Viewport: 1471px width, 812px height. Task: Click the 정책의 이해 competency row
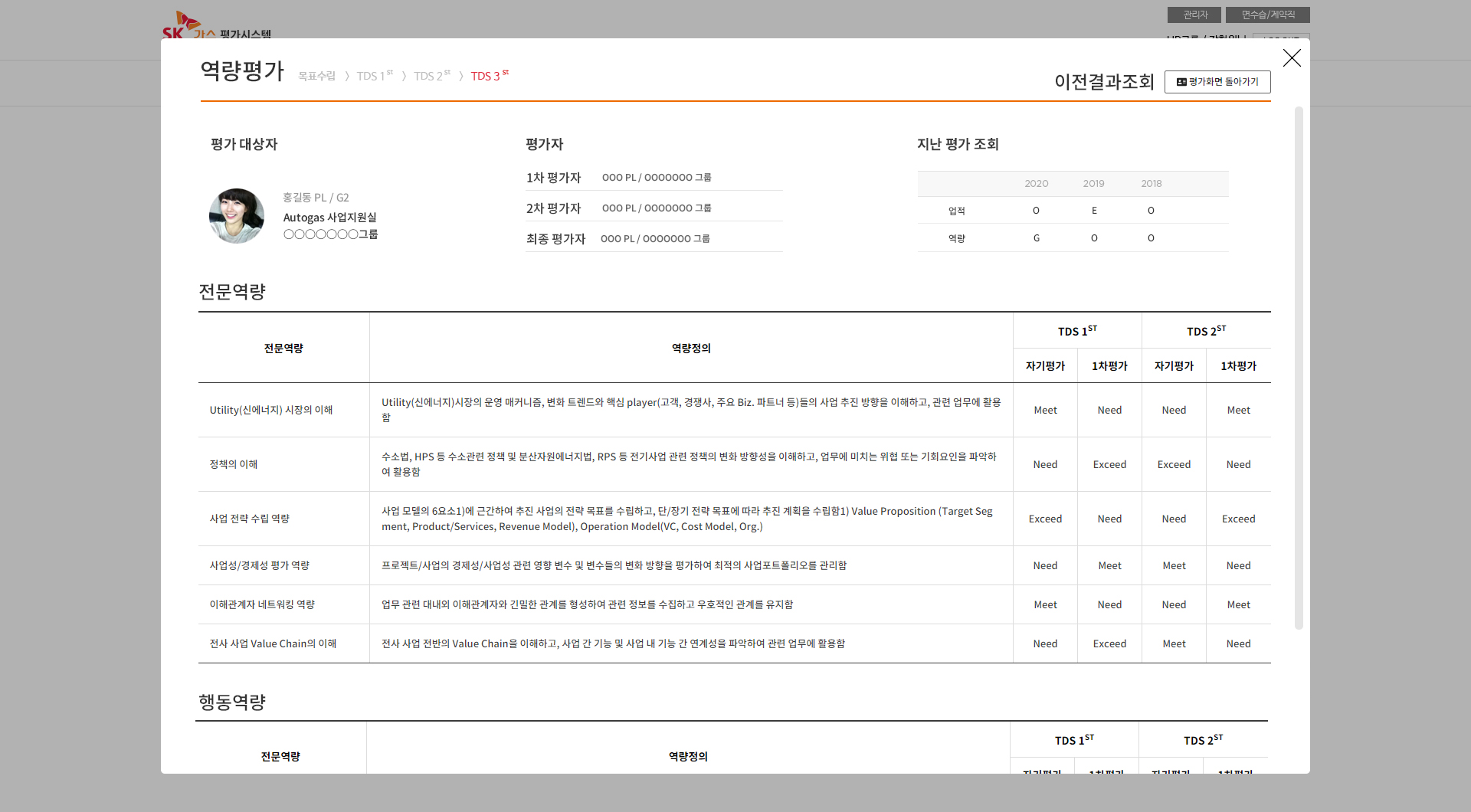pyautogui.click(x=234, y=465)
